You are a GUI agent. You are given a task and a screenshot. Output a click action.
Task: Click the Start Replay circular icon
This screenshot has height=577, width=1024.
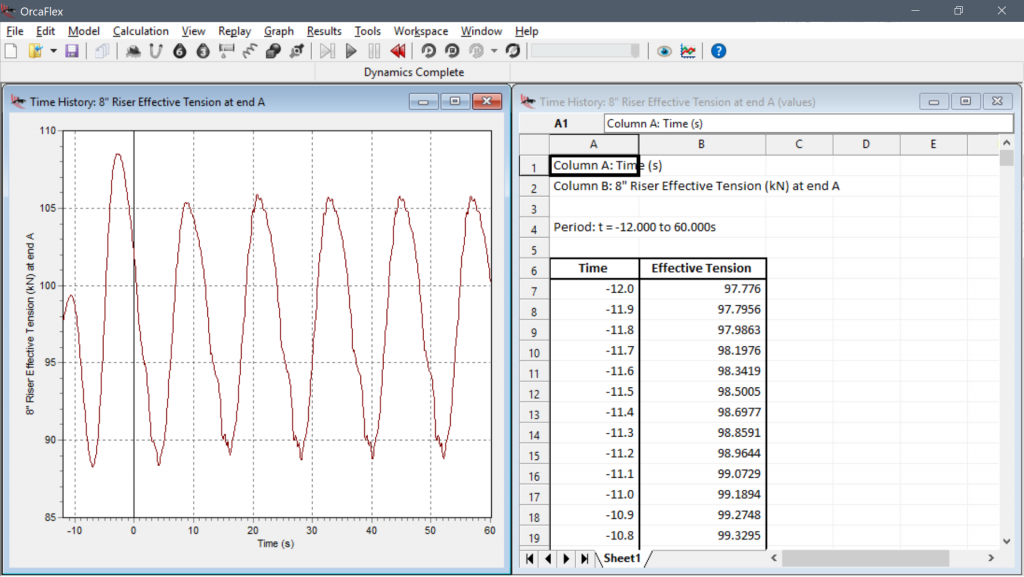click(428, 51)
